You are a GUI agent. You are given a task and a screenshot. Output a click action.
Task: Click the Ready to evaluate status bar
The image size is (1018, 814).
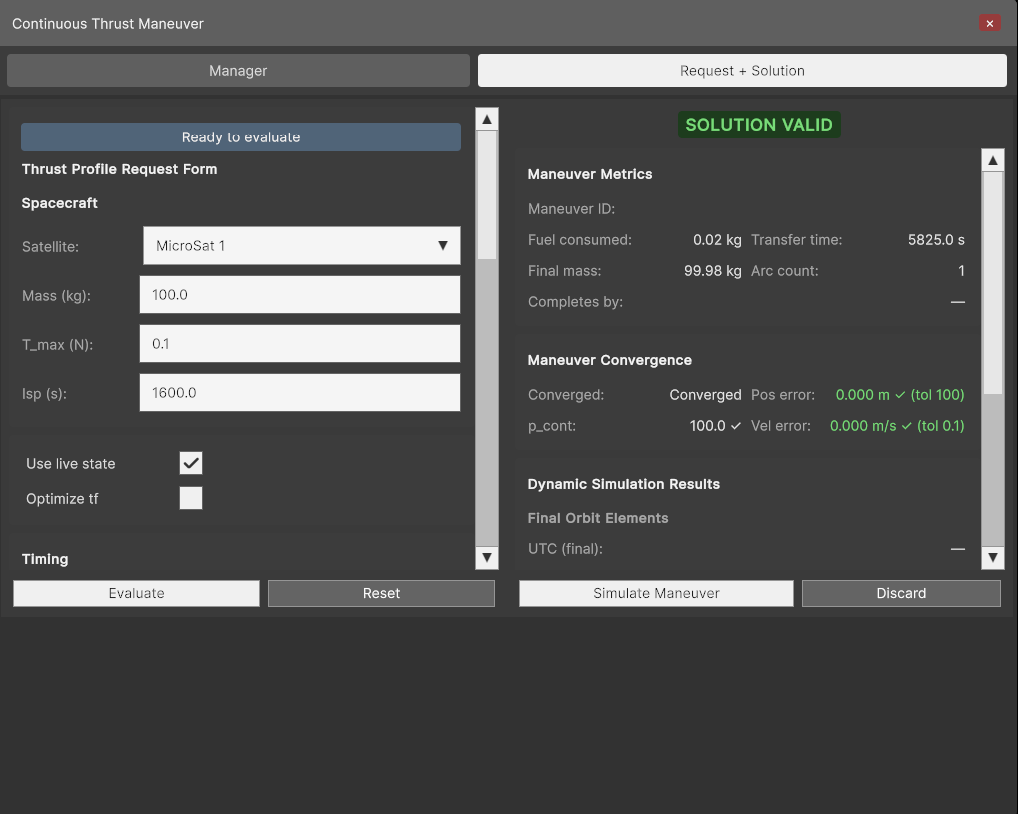[x=241, y=137]
